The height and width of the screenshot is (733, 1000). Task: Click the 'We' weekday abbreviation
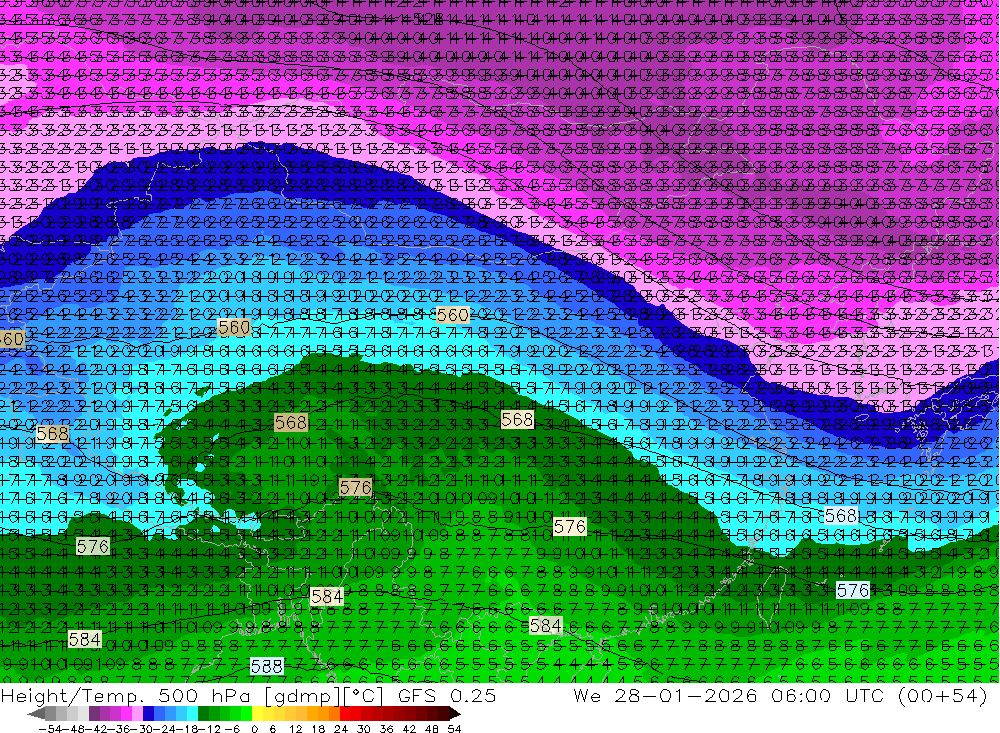[x=587, y=695]
